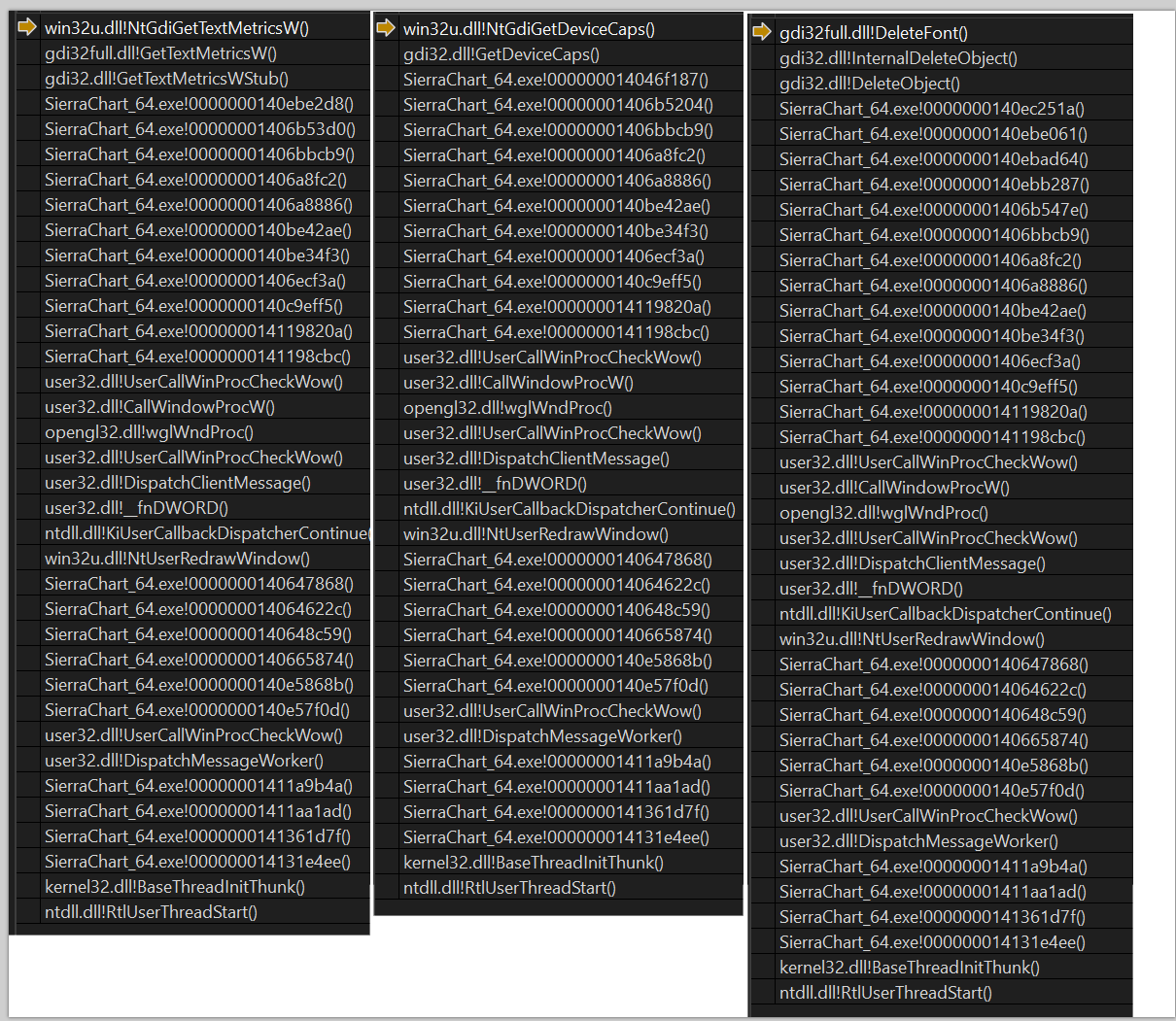Pick frame 00000001406bbcb9() in the DeleteFont stack
Image resolution: width=1176 pixels, height=1021 pixels.
[x=934, y=235]
